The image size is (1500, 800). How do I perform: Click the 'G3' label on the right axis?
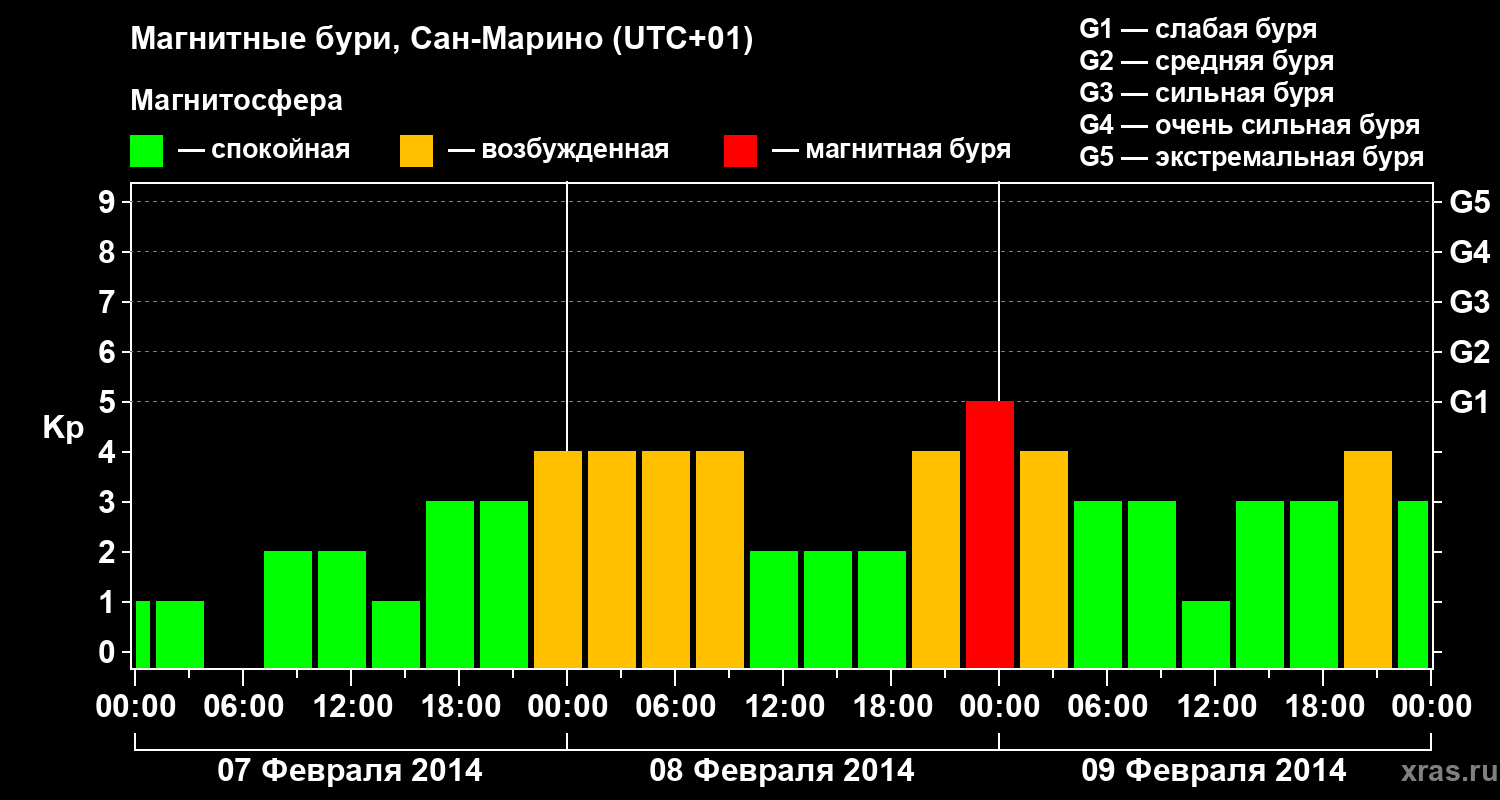pyautogui.click(x=1469, y=303)
